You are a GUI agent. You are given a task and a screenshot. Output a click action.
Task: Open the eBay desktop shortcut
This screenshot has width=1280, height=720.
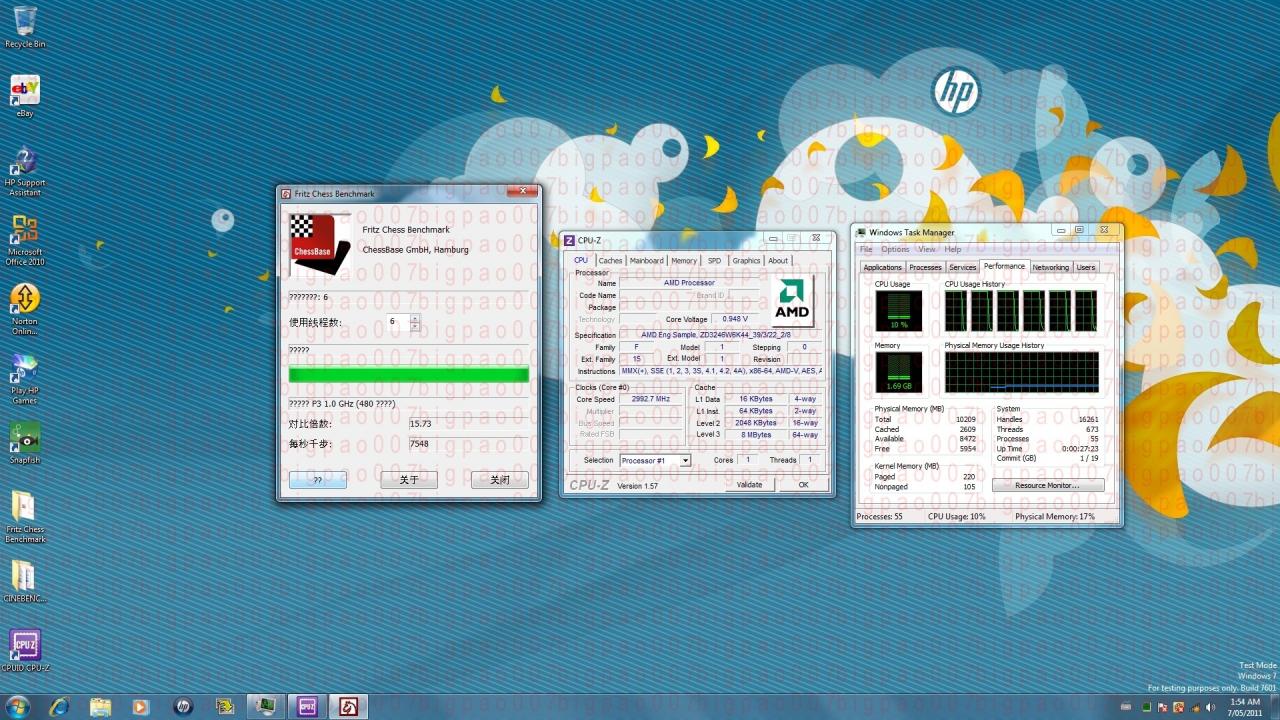[x=25, y=96]
